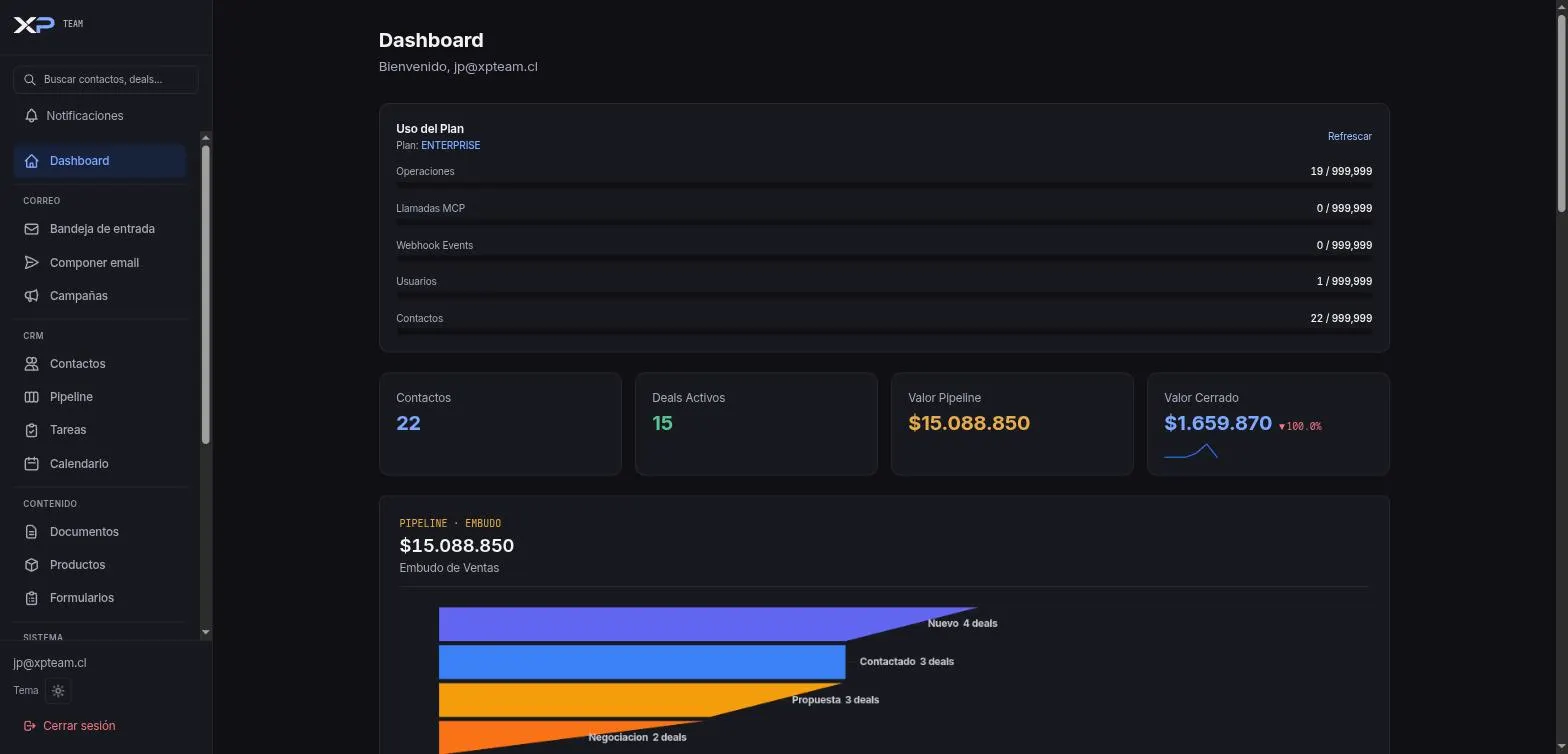The height and width of the screenshot is (754, 1568).
Task: Click the 'Usuarios' usage label
Action: 416,281
